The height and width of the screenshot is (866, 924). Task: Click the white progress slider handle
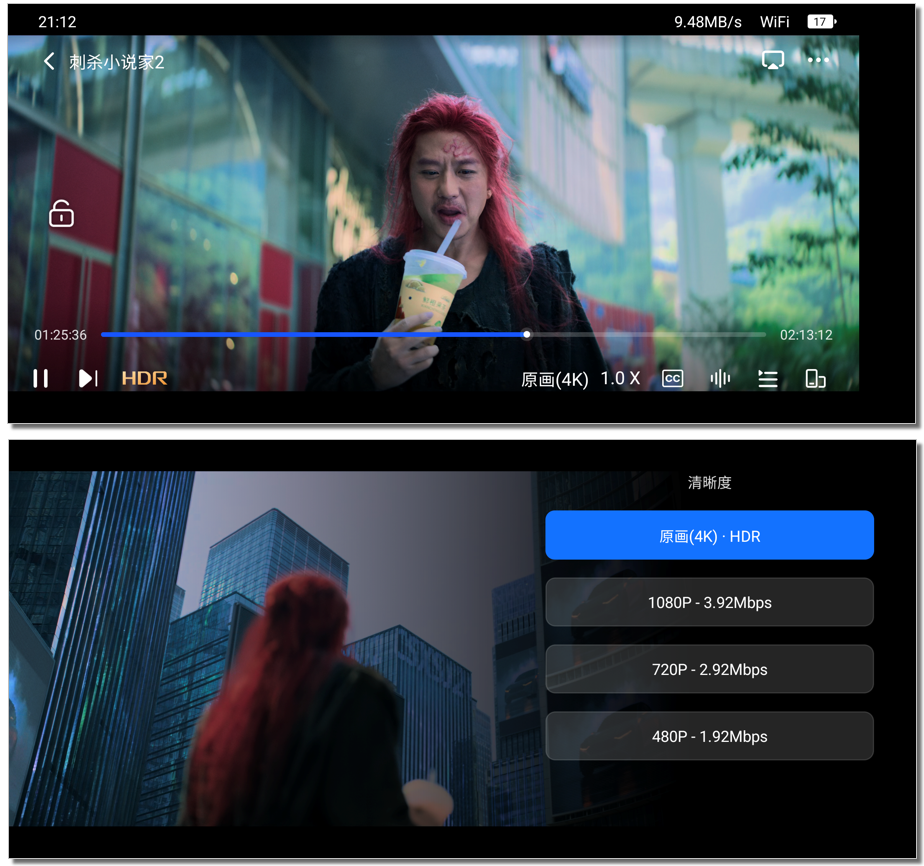pos(527,335)
